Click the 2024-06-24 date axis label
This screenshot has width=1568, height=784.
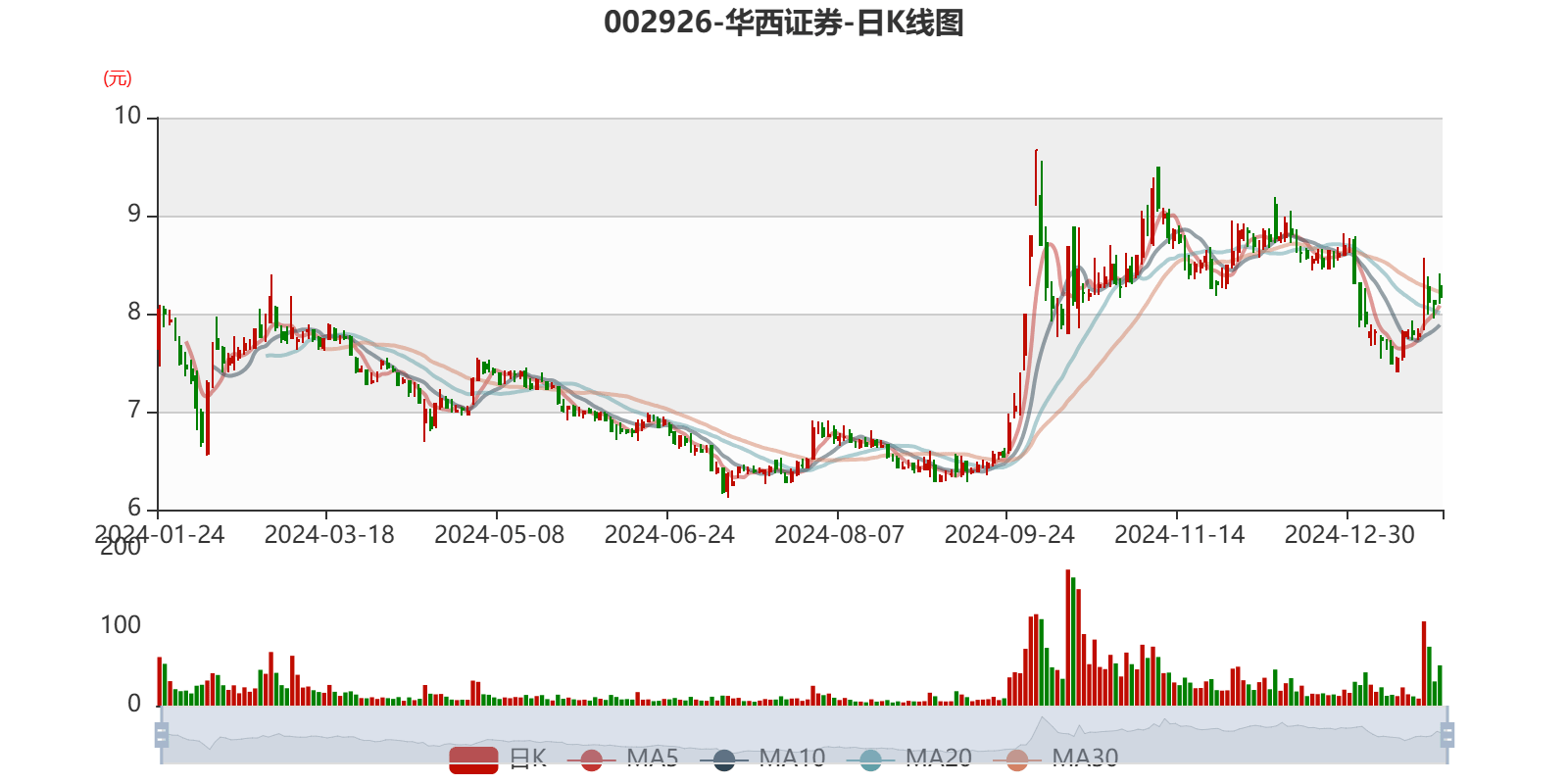click(x=669, y=535)
